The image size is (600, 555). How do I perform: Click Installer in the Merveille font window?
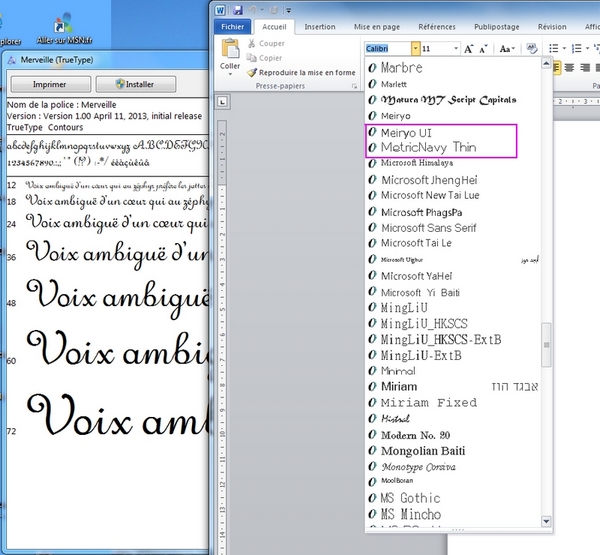click(x=135, y=84)
